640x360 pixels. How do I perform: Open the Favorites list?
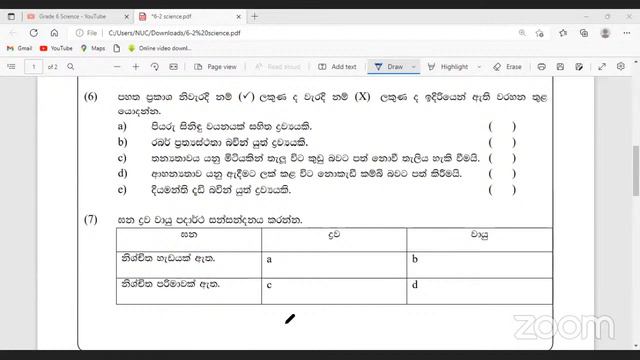coord(563,33)
